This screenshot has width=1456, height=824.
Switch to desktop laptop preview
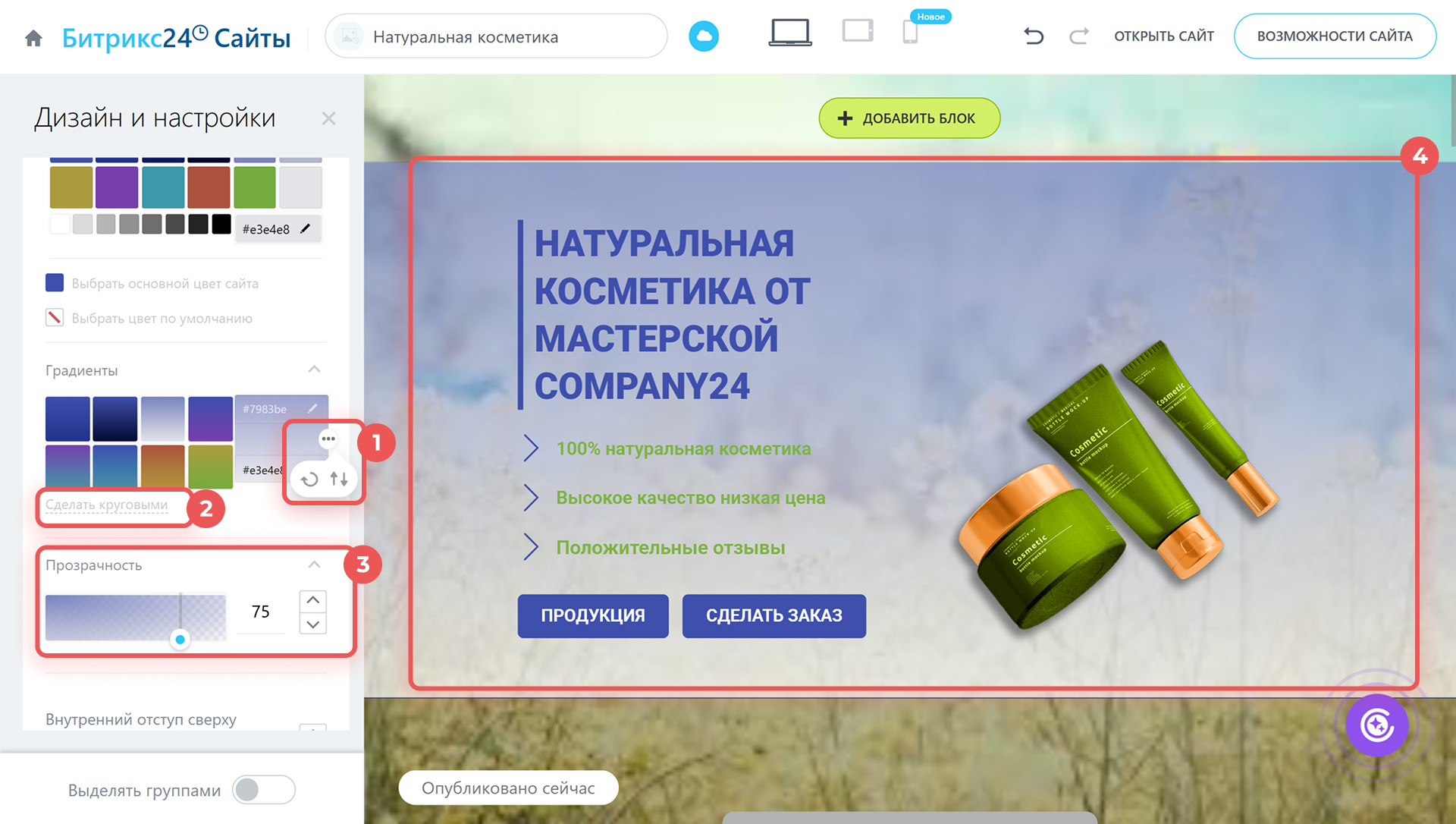(x=789, y=33)
